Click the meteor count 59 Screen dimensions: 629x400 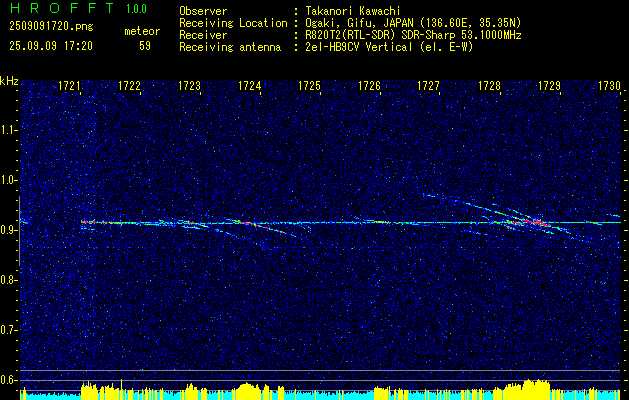click(145, 46)
